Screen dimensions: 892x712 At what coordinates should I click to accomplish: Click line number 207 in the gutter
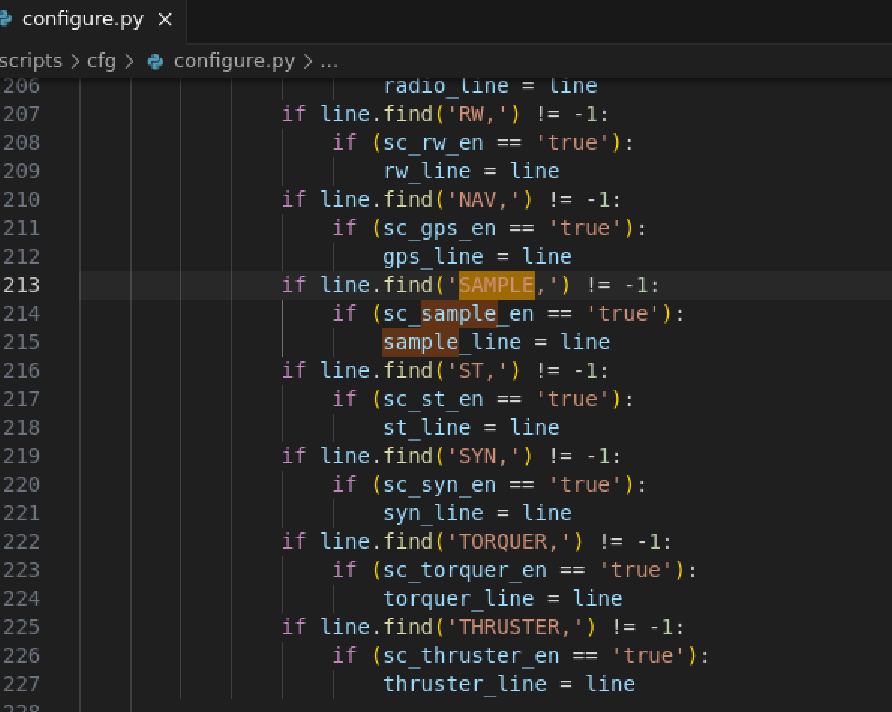[x=21, y=114]
